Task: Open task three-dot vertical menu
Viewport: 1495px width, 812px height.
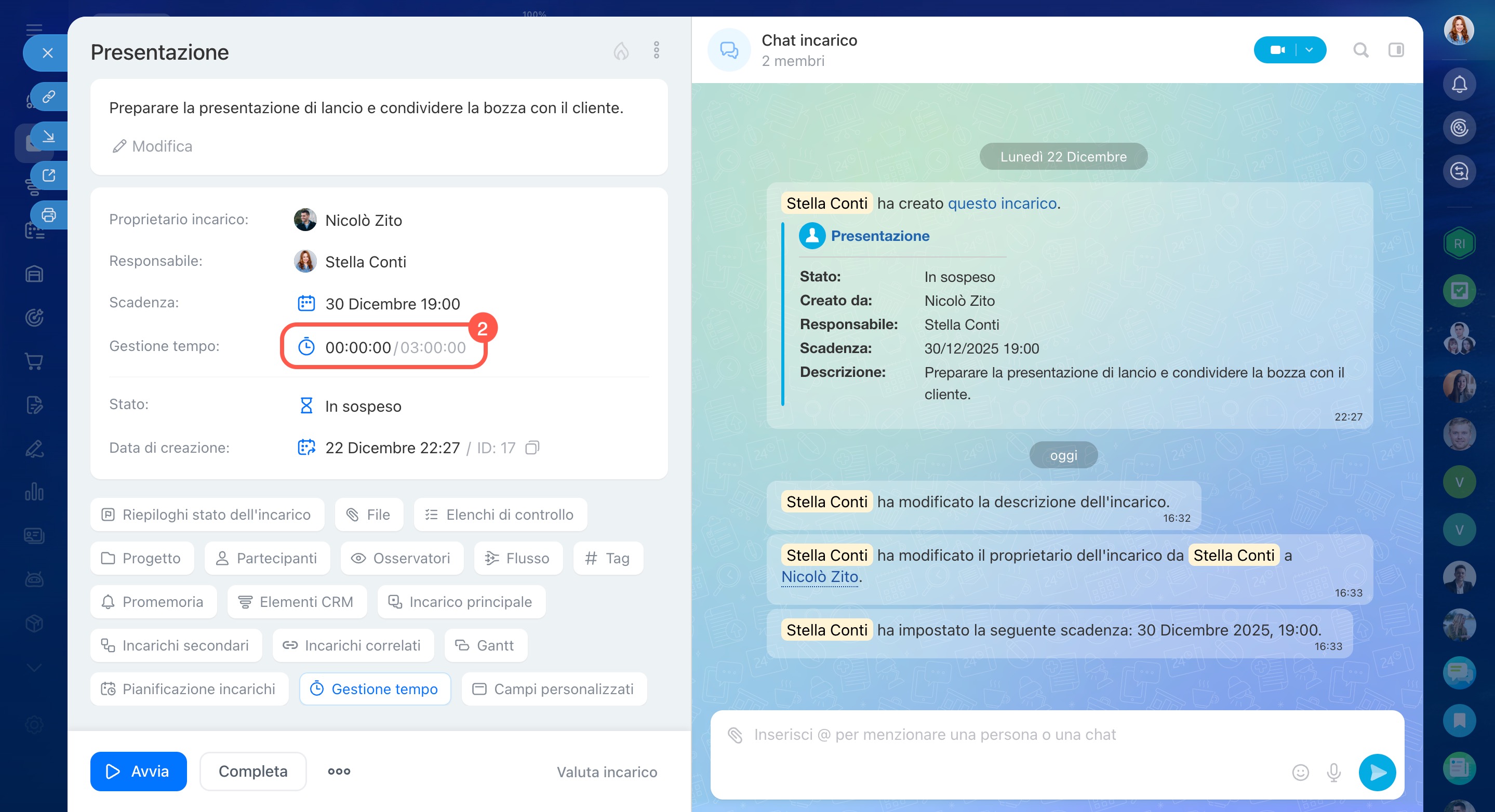Action: [x=657, y=50]
